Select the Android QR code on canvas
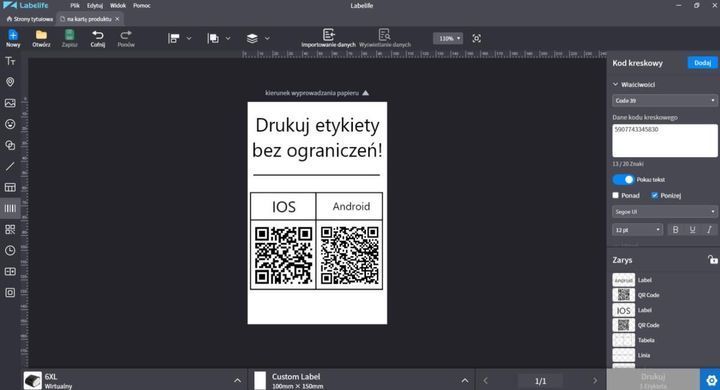The width and height of the screenshot is (720, 390). 350,255
